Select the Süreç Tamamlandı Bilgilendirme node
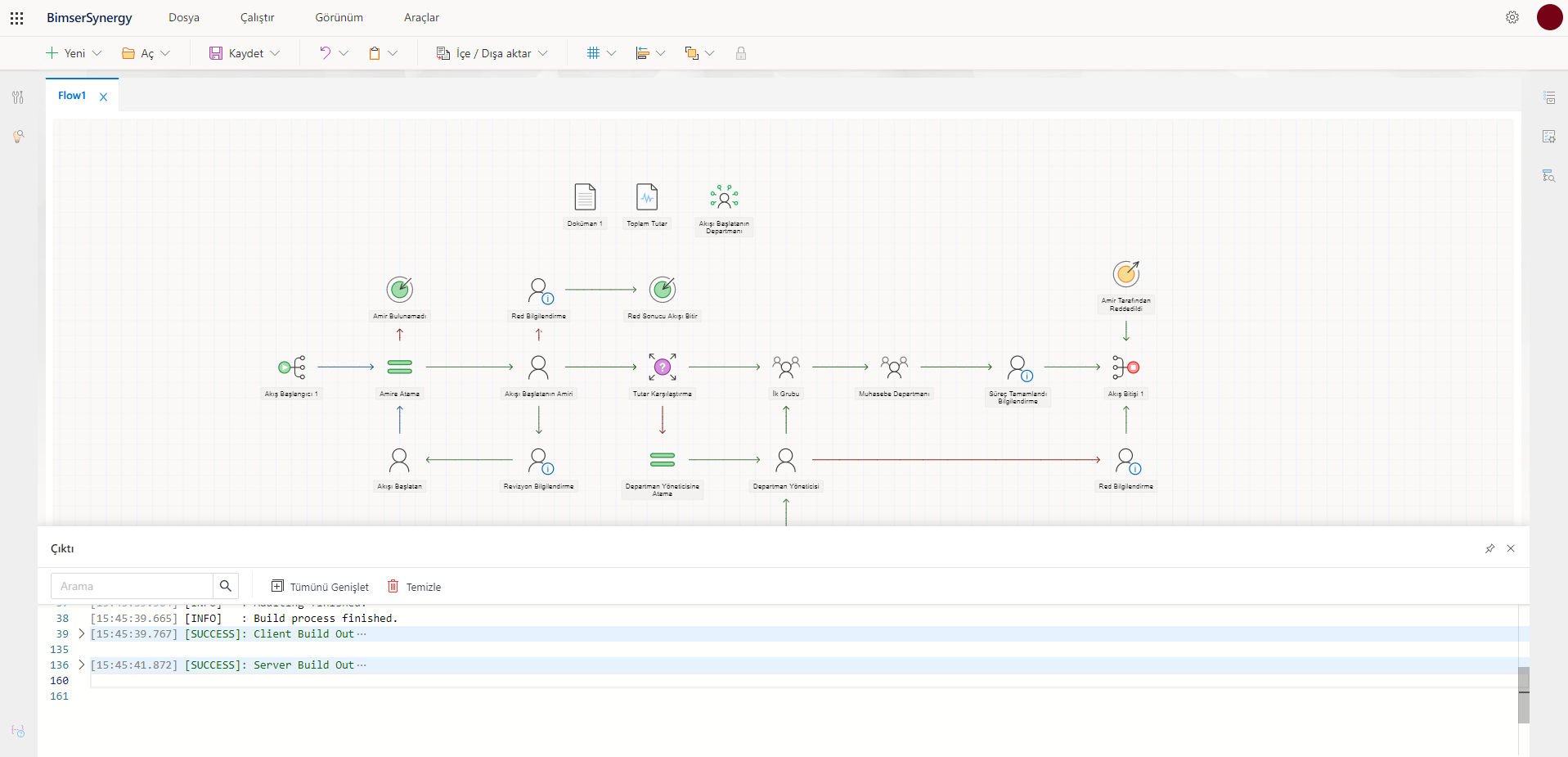1568x757 pixels. (1019, 367)
